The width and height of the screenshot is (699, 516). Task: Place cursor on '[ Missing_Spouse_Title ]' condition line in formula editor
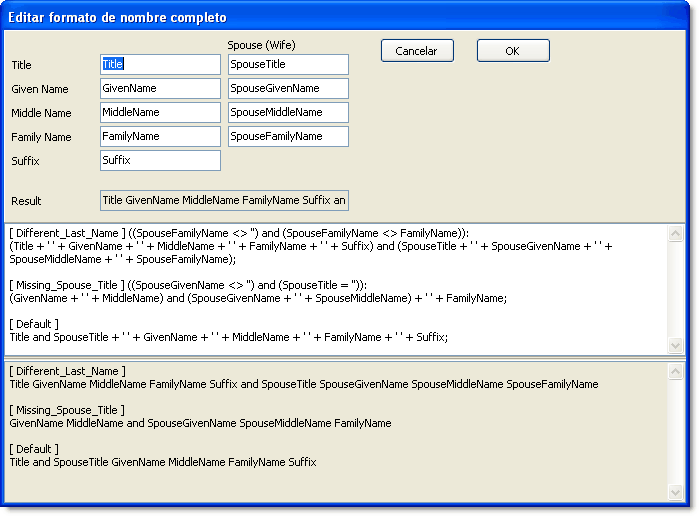(188, 285)
